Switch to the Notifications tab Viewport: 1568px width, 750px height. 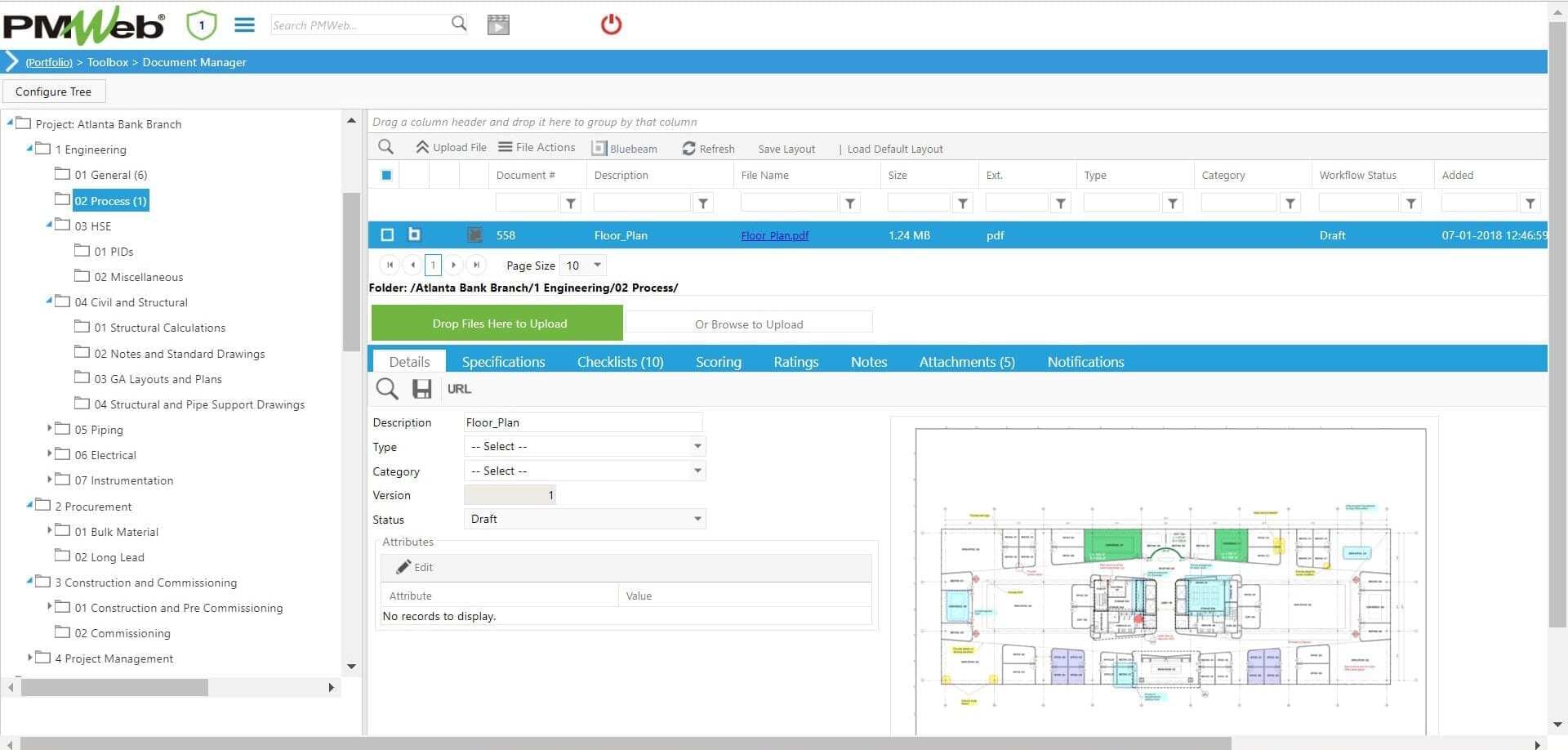1085,362
